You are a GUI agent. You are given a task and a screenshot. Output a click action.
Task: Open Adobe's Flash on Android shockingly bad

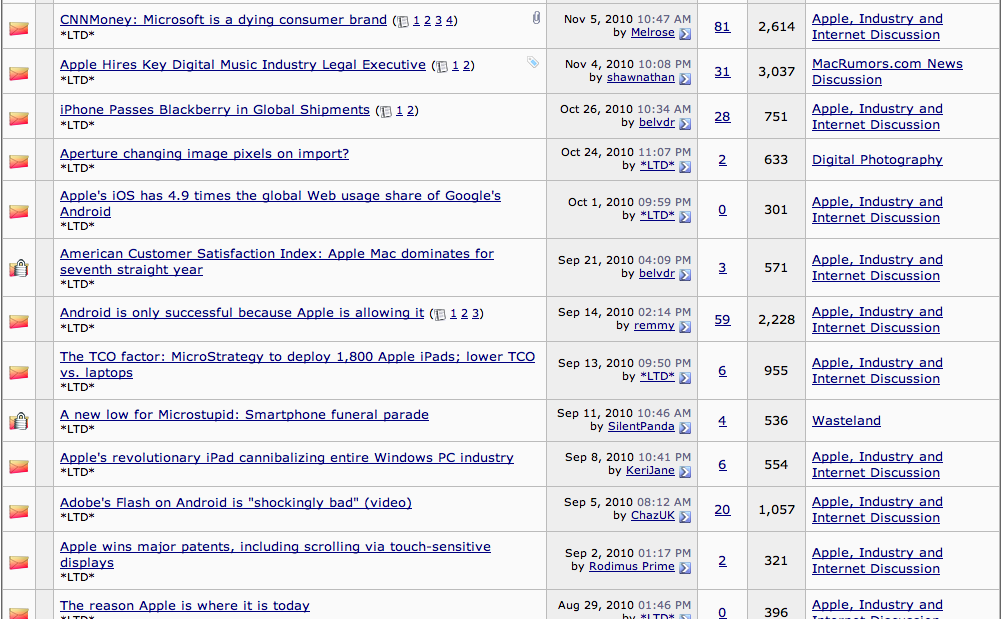click(x=236, y=503)
